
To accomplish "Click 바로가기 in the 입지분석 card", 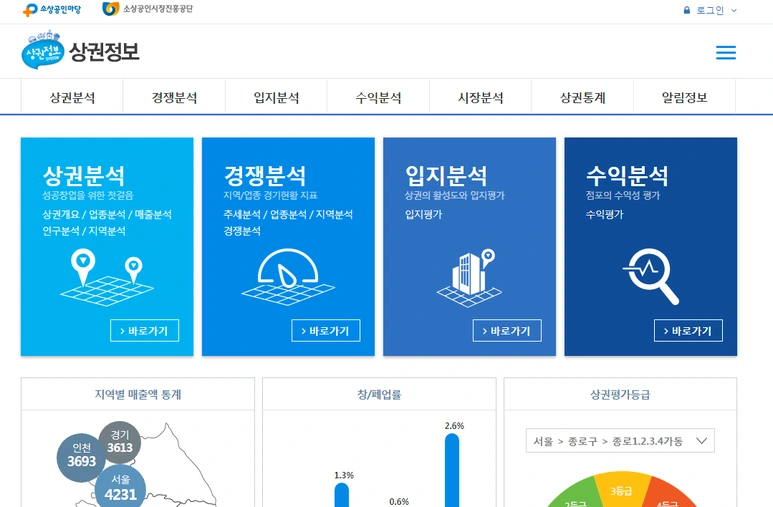I will 507,330.
